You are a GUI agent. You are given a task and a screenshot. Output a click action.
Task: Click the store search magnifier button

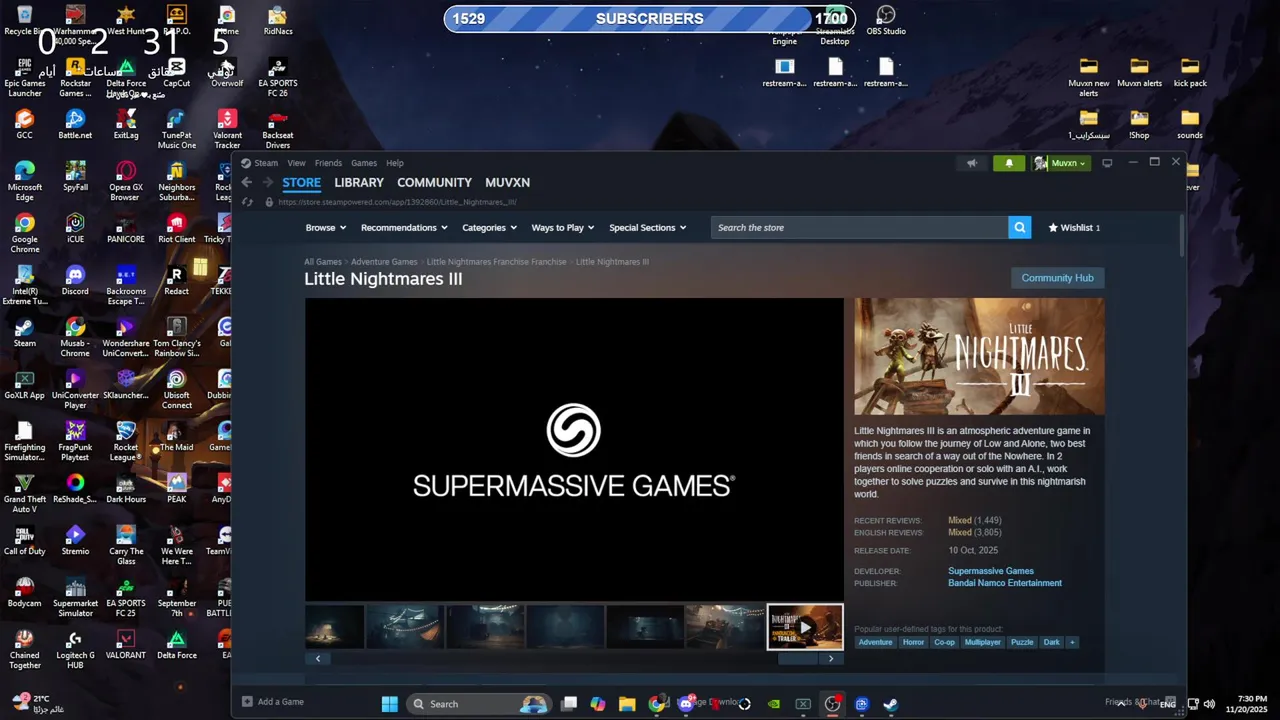pos(1020,227)
